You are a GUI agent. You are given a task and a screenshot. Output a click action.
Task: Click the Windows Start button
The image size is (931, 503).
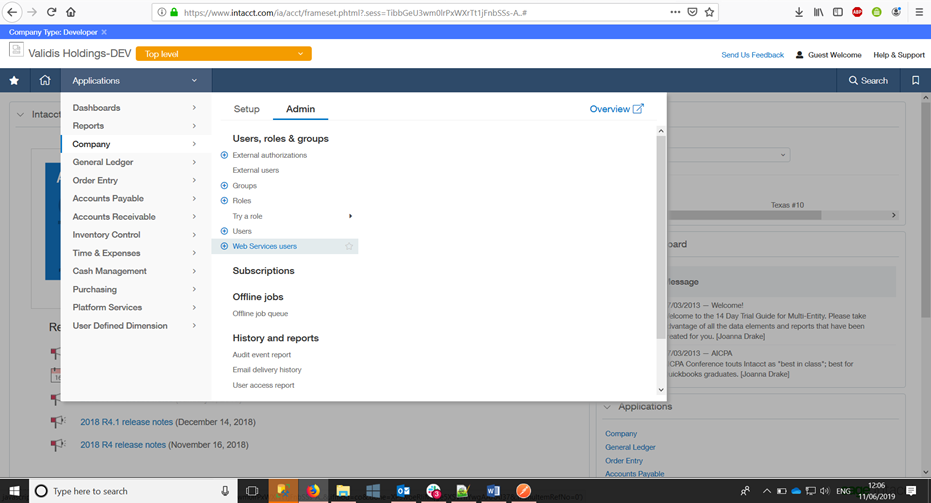click(x=14, y=491)
